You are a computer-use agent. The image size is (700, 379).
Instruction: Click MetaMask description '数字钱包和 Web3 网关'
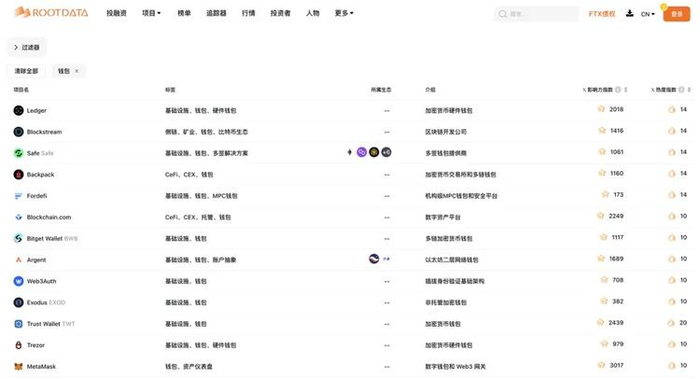point(455,367)
